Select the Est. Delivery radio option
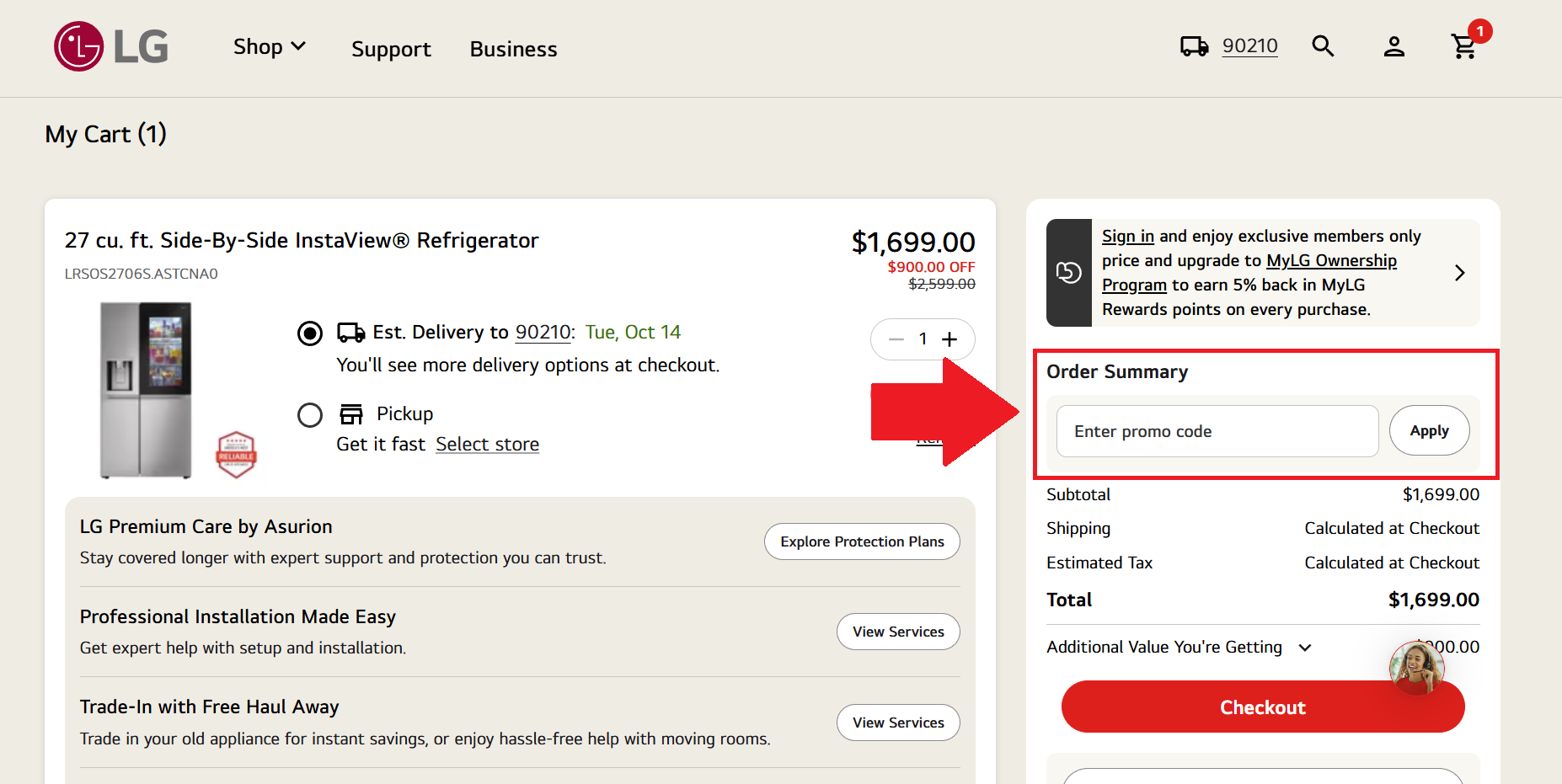 (x=310, y=333)
